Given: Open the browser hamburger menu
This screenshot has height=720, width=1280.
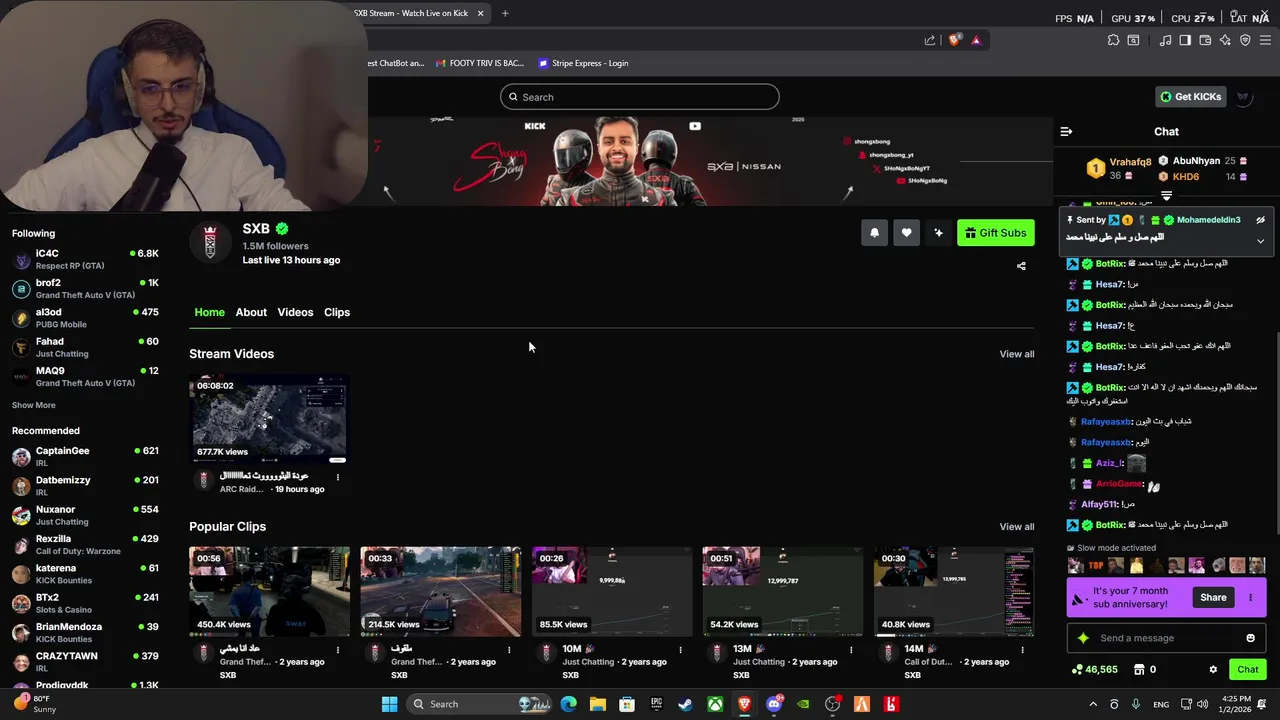Looking at the screenshot, I should coord(1266,40).
